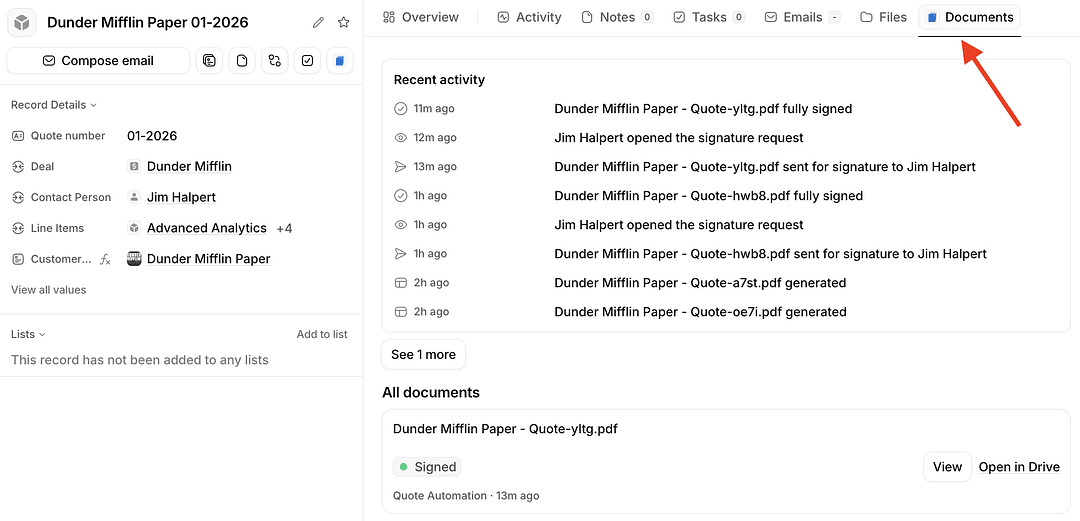Click the cube icon beside Advanced Analytics

(x=134, y=228)
